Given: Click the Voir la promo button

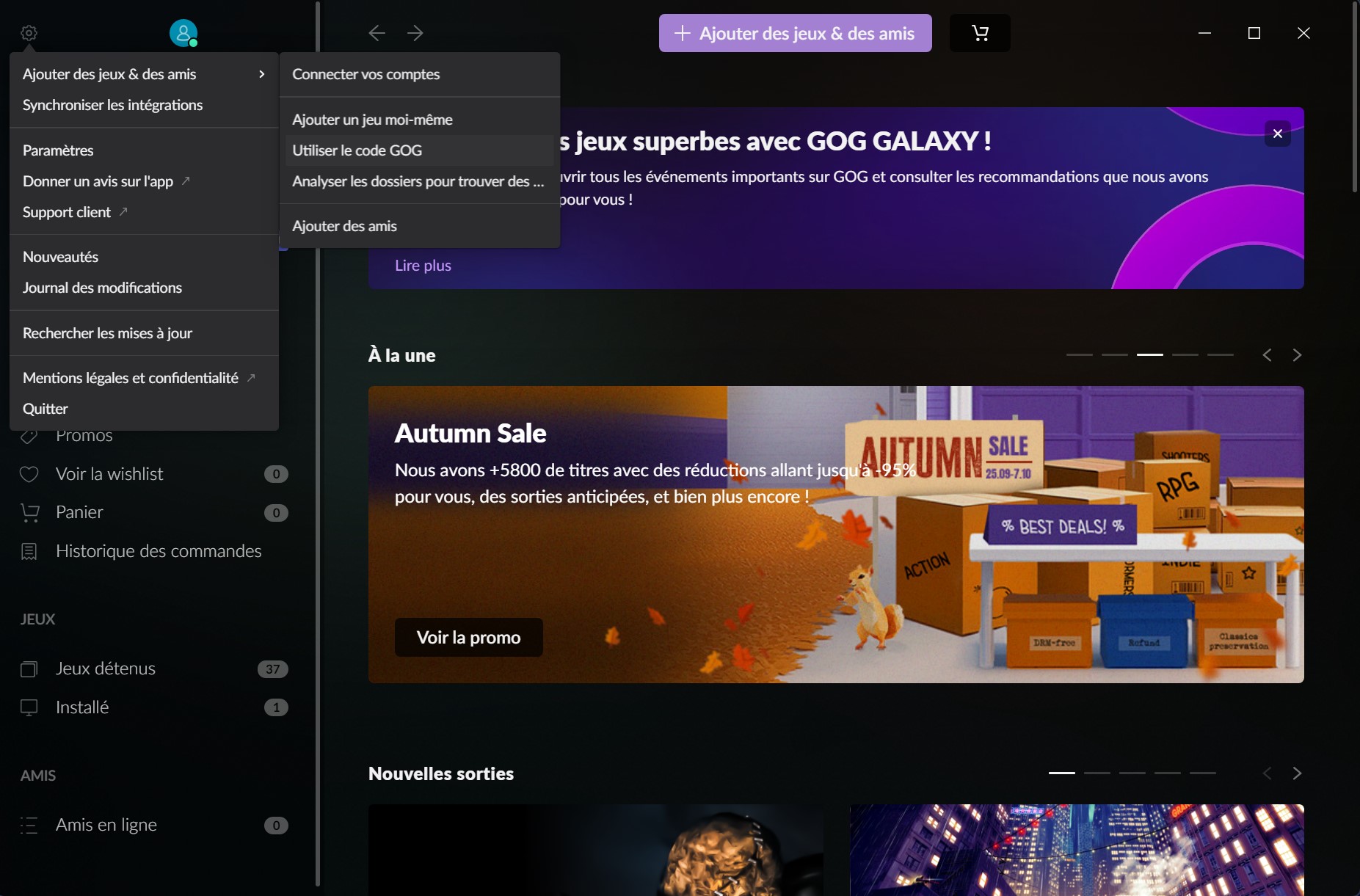Looking at the screenshot, I should tap(468, 637).
